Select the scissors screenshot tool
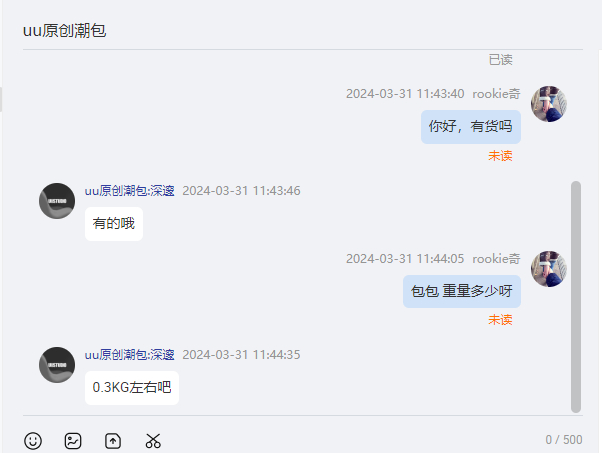Viewport: 602px width, 453px height. point(153,441)
